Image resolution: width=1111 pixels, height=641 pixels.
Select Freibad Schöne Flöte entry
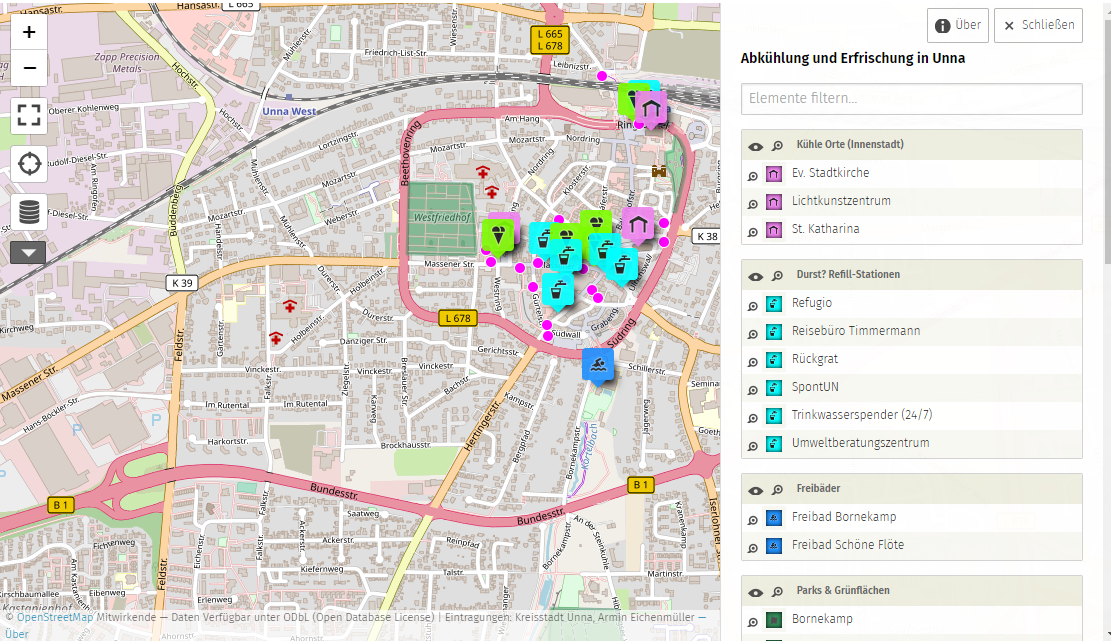point(847,545)
